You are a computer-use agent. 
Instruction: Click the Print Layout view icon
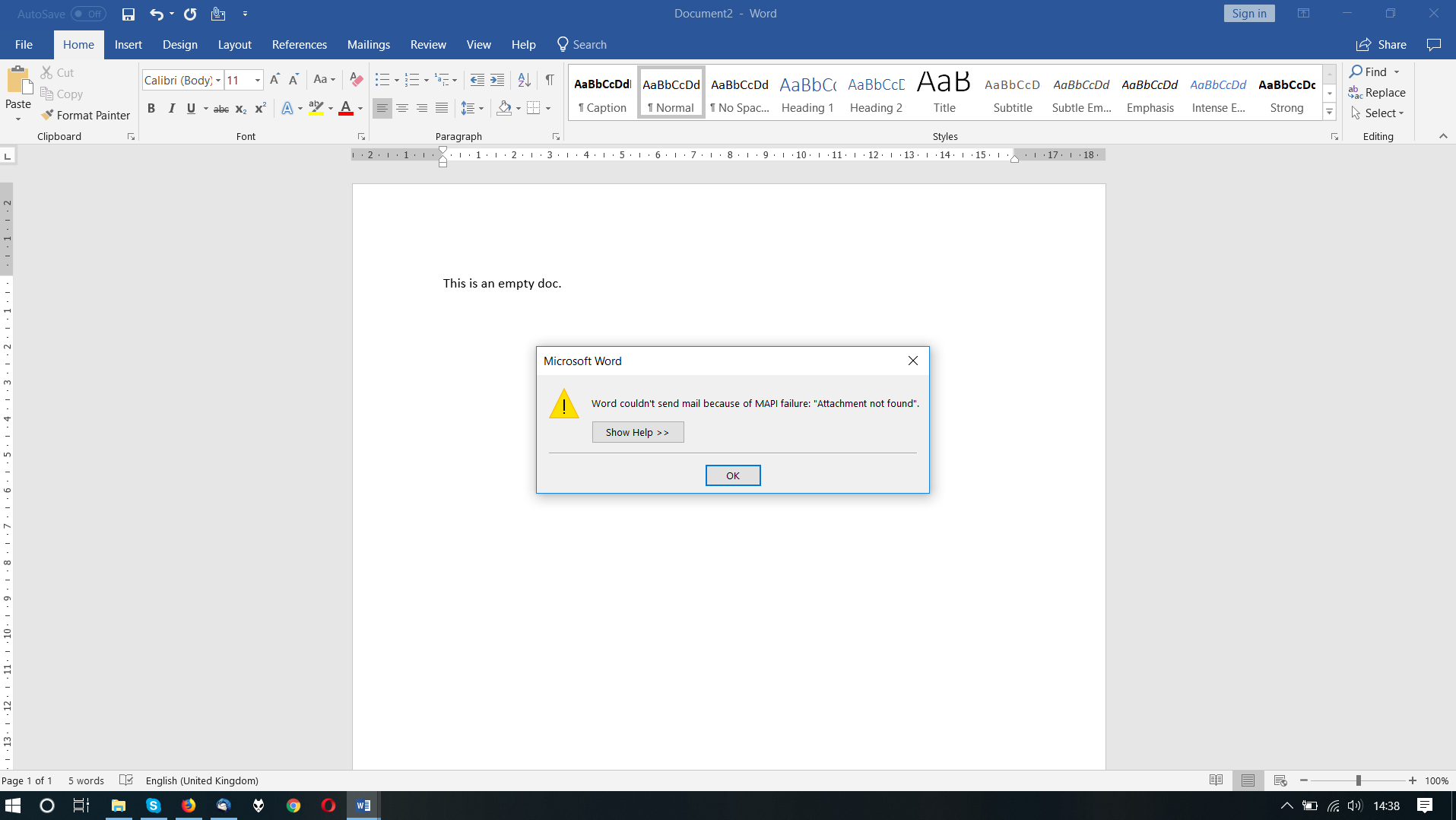(x=1248, y=780)
